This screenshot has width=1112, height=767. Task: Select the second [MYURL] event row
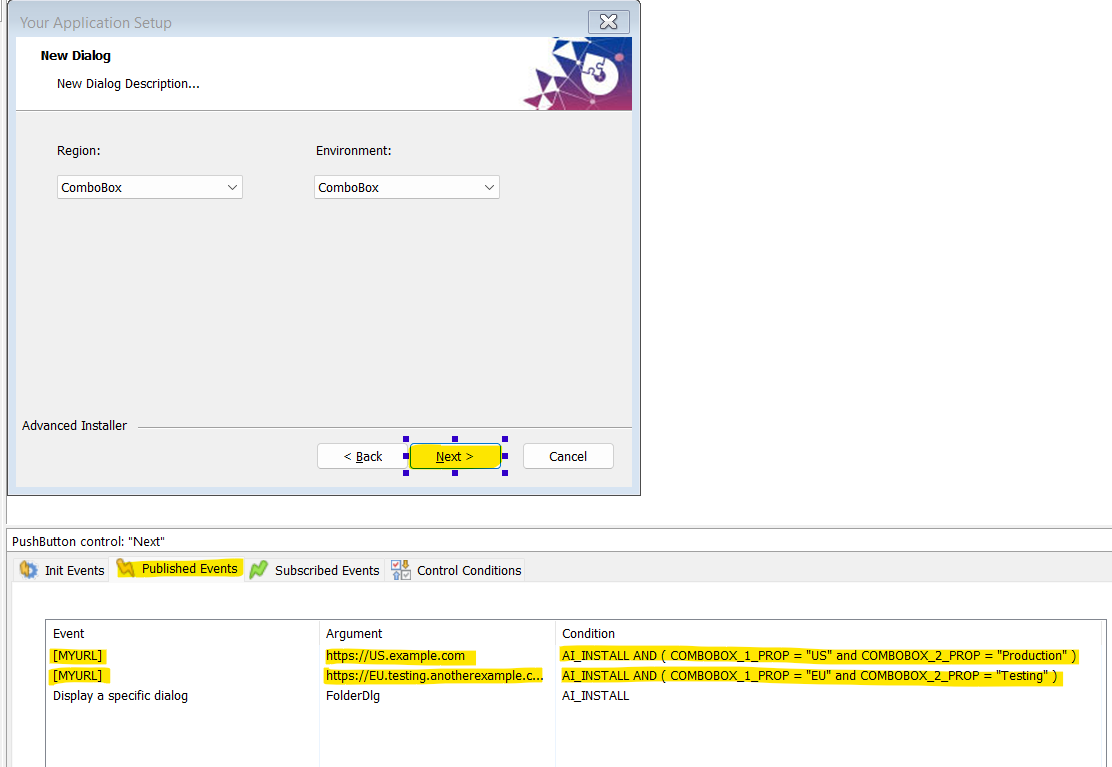click(x=78, y=676)
